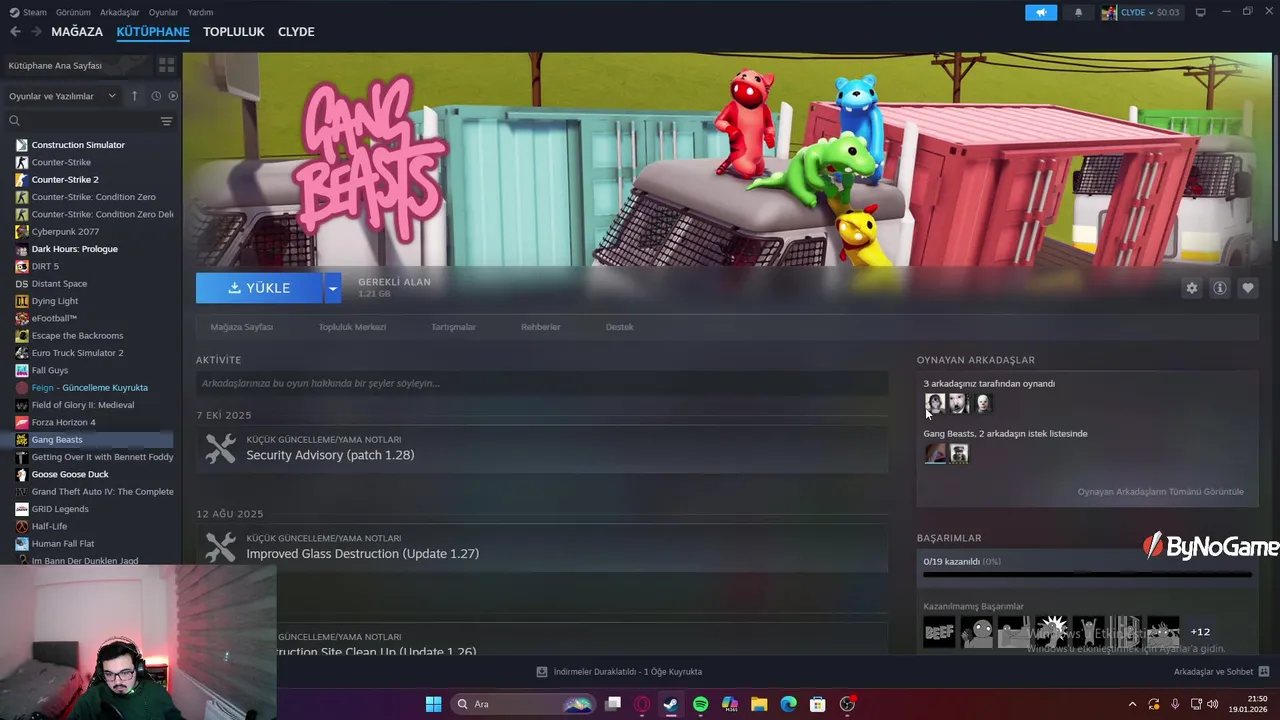The image size is (1280, 720).
Task: Open Arkadaşlar ve Sohbet
Action: tap(1221, 672)
